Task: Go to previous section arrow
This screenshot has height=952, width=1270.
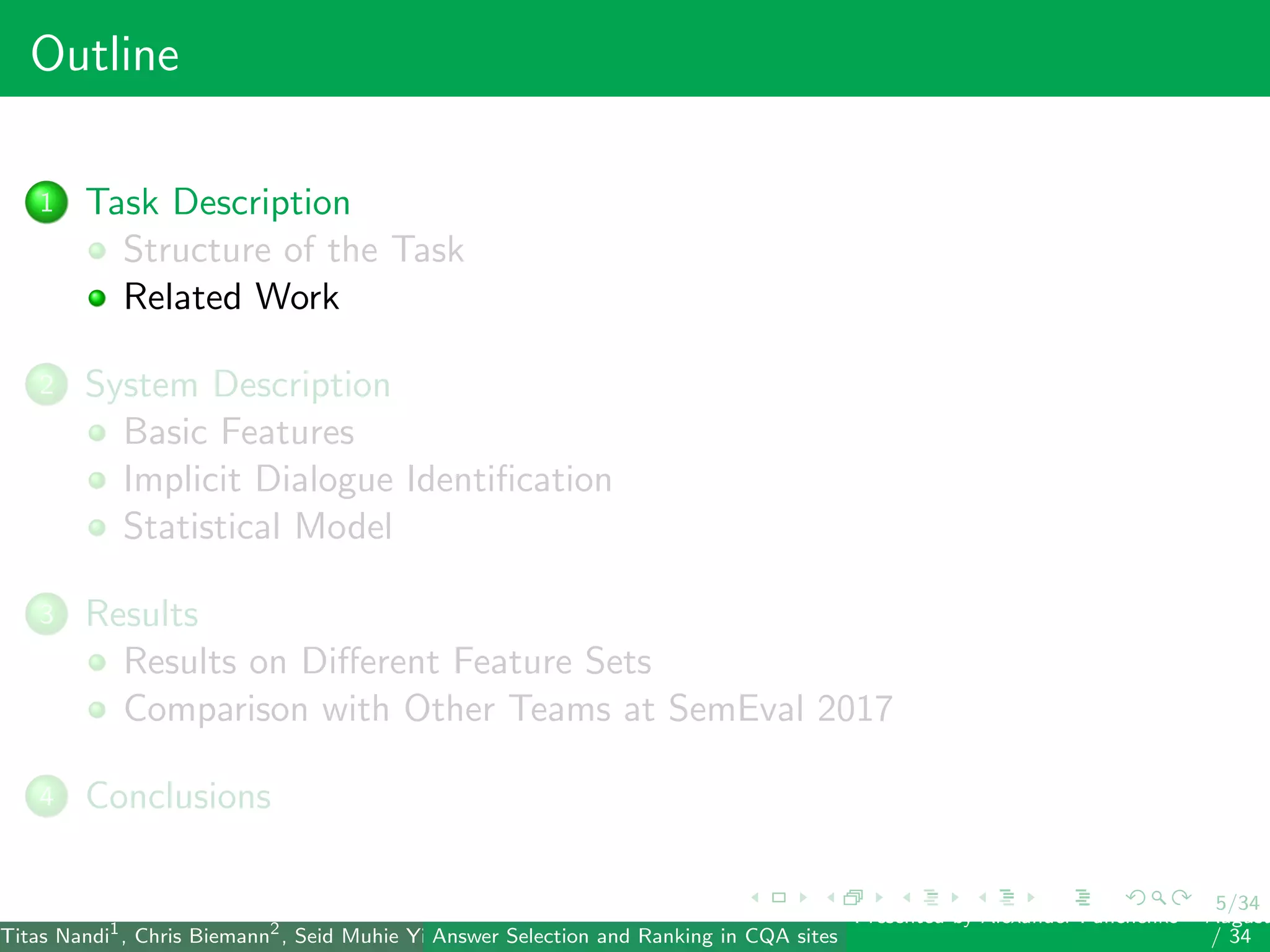Action: (x=982, y=897)
